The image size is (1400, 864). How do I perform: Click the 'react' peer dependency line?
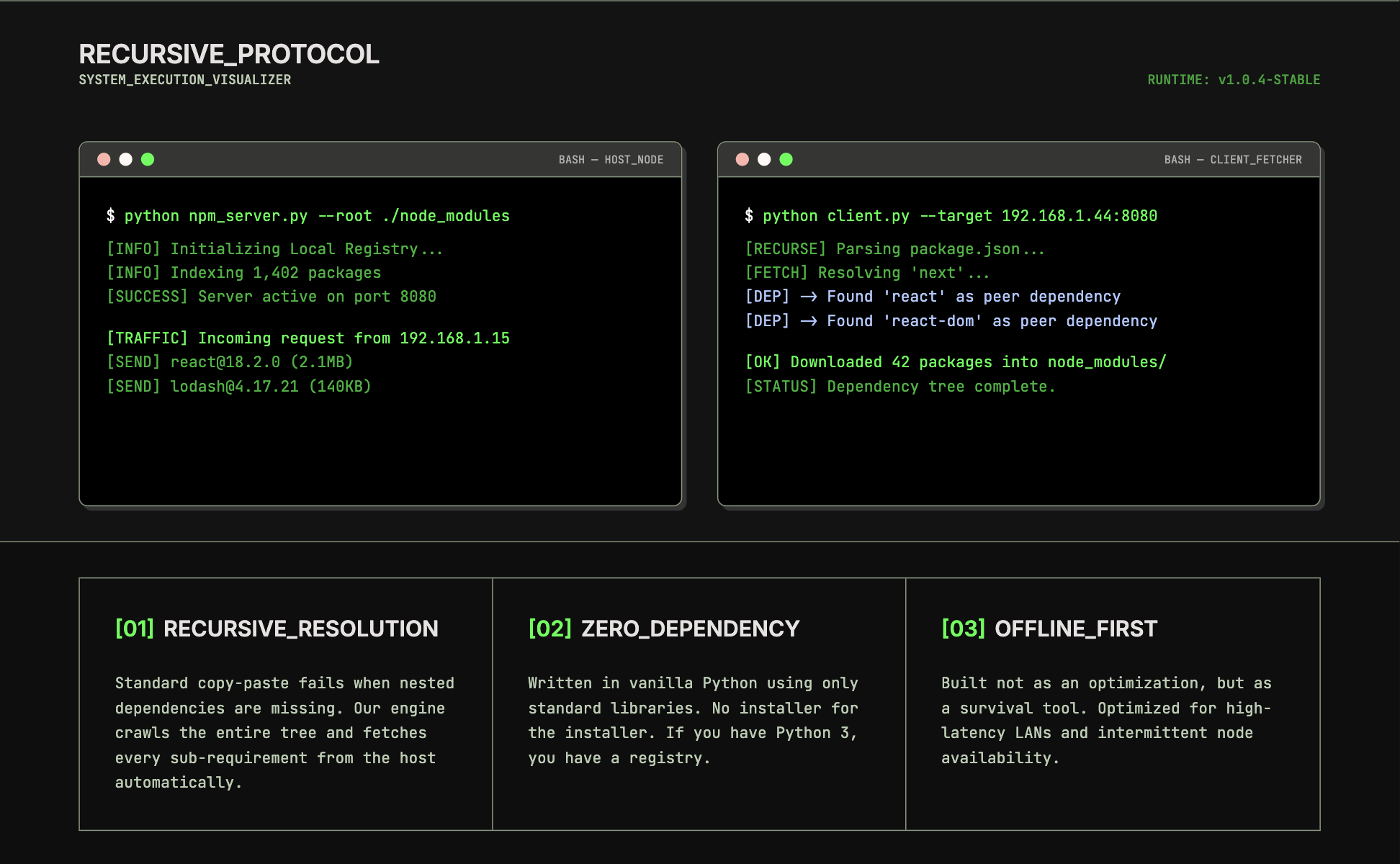(933, 297)
